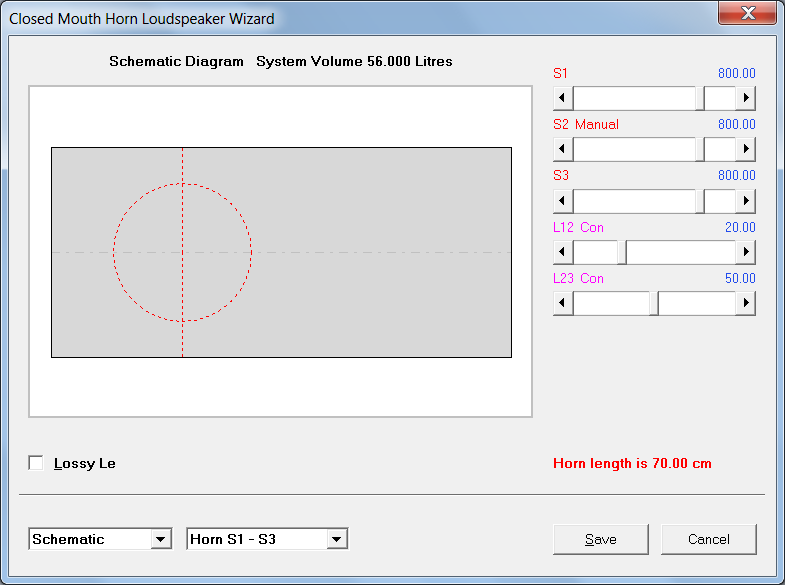Increase S3 with the right arrow

click(x=745, y=201)
